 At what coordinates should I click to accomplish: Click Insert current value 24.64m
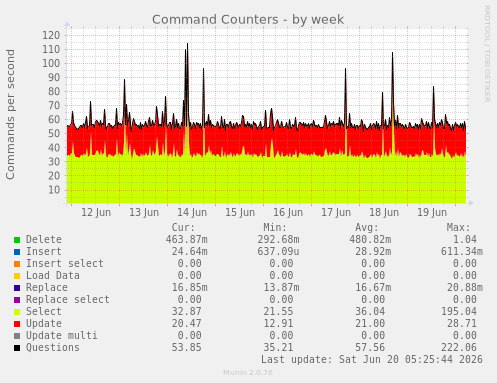[x=189, y=251]
